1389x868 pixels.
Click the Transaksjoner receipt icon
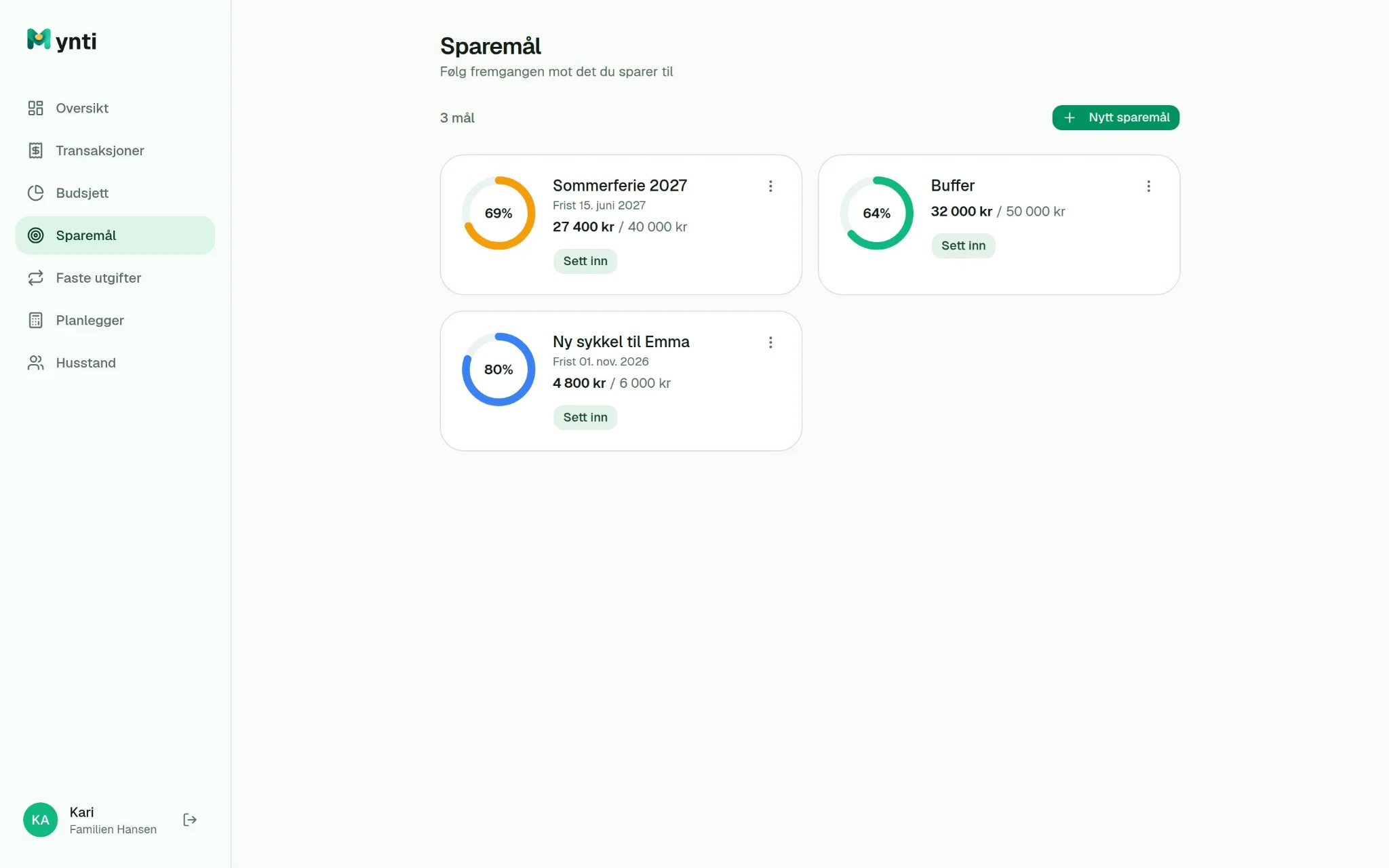[36, 151]
